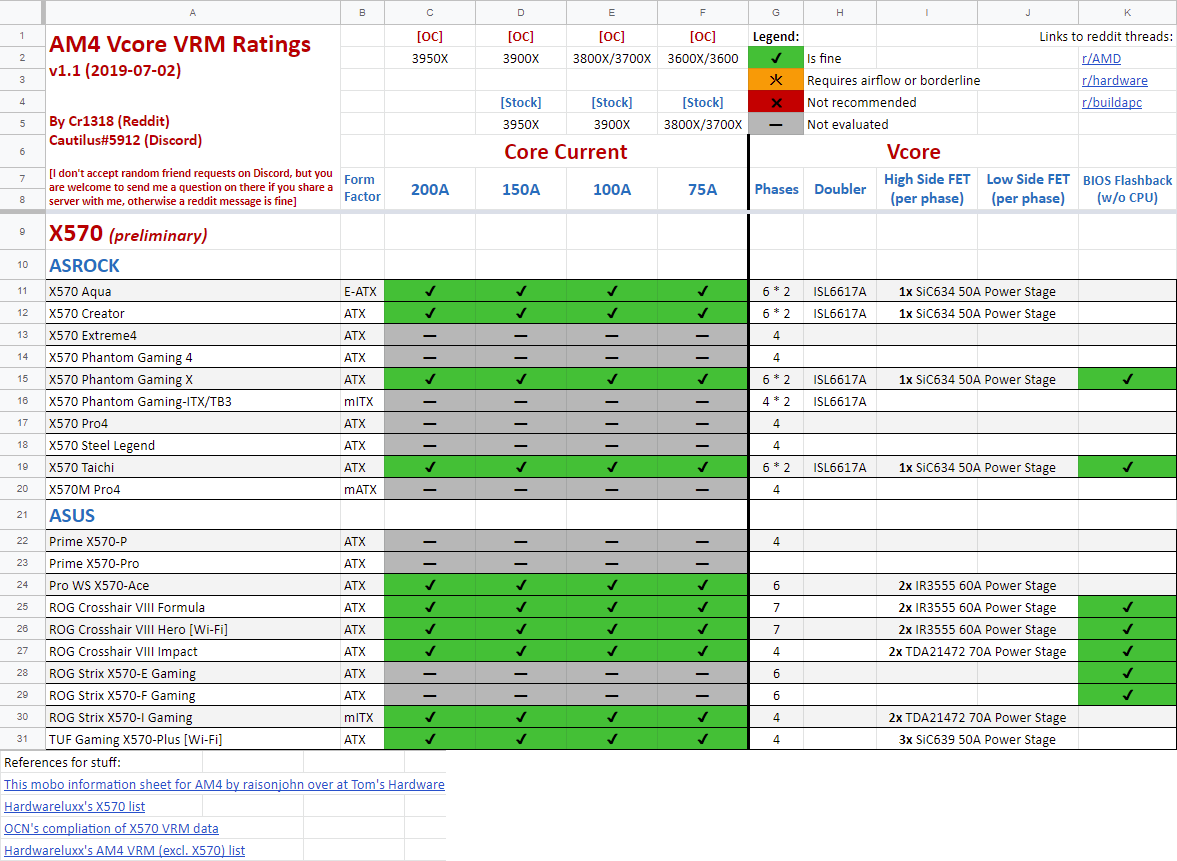Click the 'Doubler' header cell

840,189
